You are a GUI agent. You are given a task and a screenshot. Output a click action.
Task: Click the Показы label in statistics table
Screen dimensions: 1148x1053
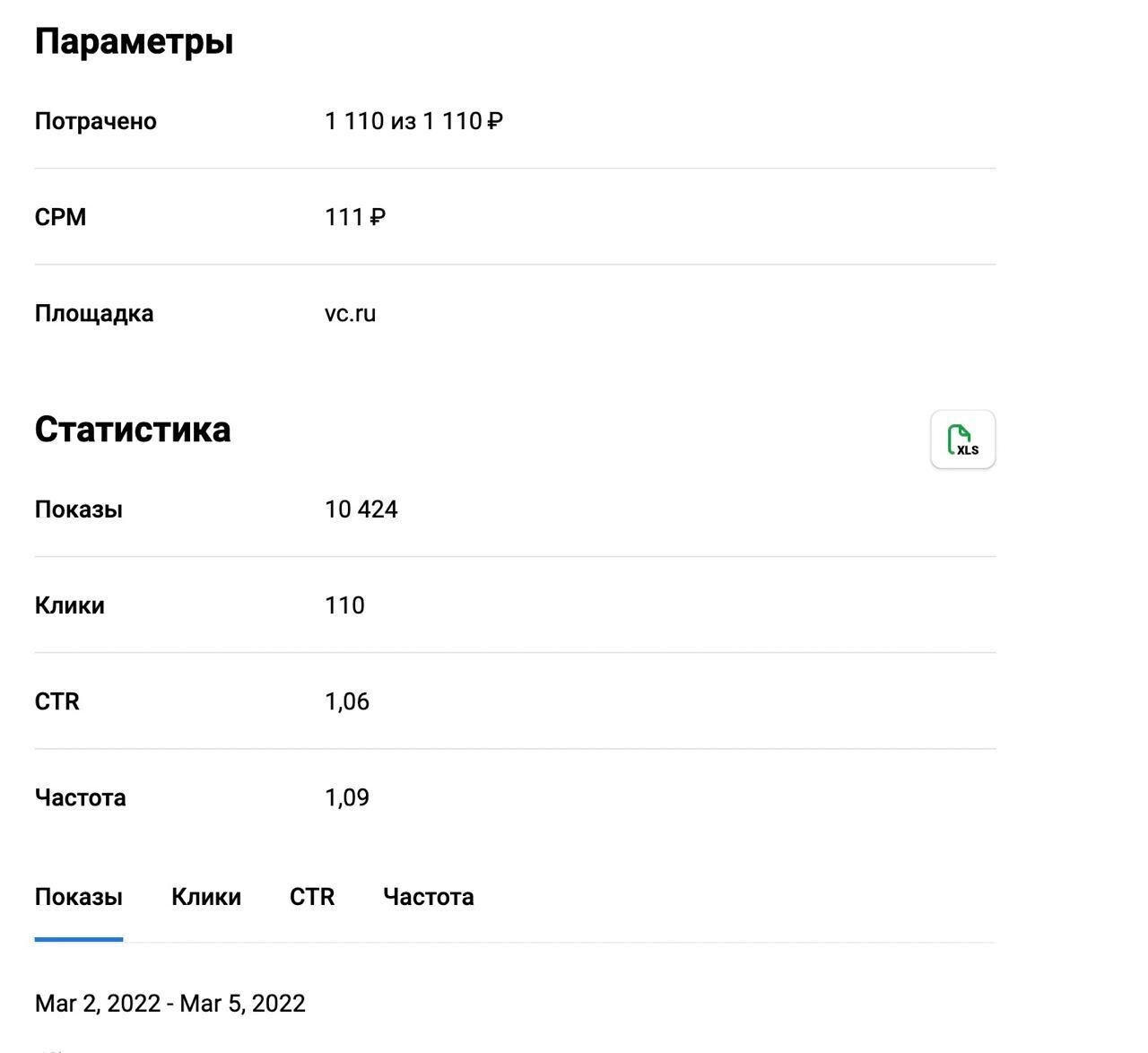pyautogui.click(x=79, y=509)
